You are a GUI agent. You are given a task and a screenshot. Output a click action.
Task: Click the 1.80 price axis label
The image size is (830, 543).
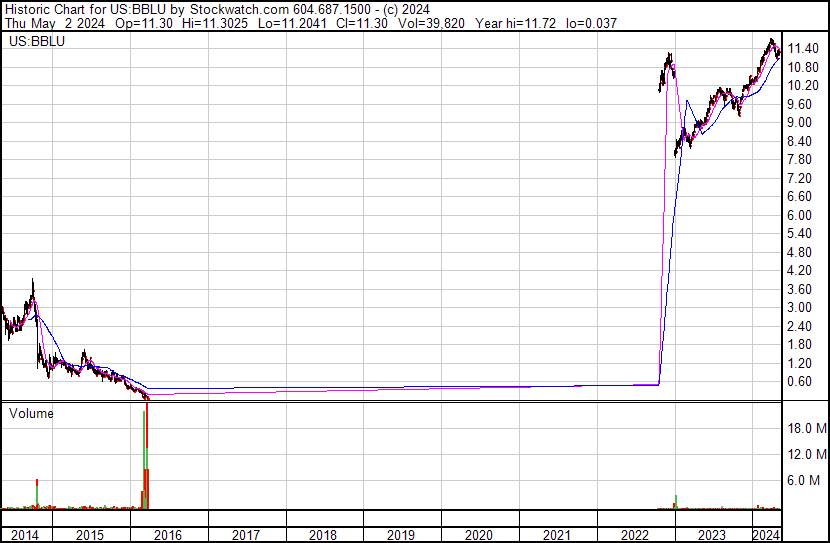[x=799, y=345]
